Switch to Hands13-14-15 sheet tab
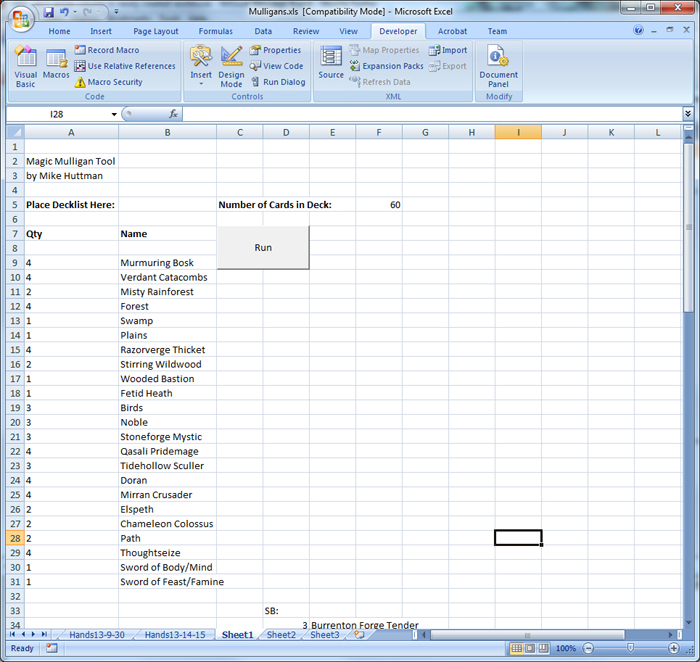Image resolution: width=700 pixels, height=662 pixels. (x=175, y=634)
